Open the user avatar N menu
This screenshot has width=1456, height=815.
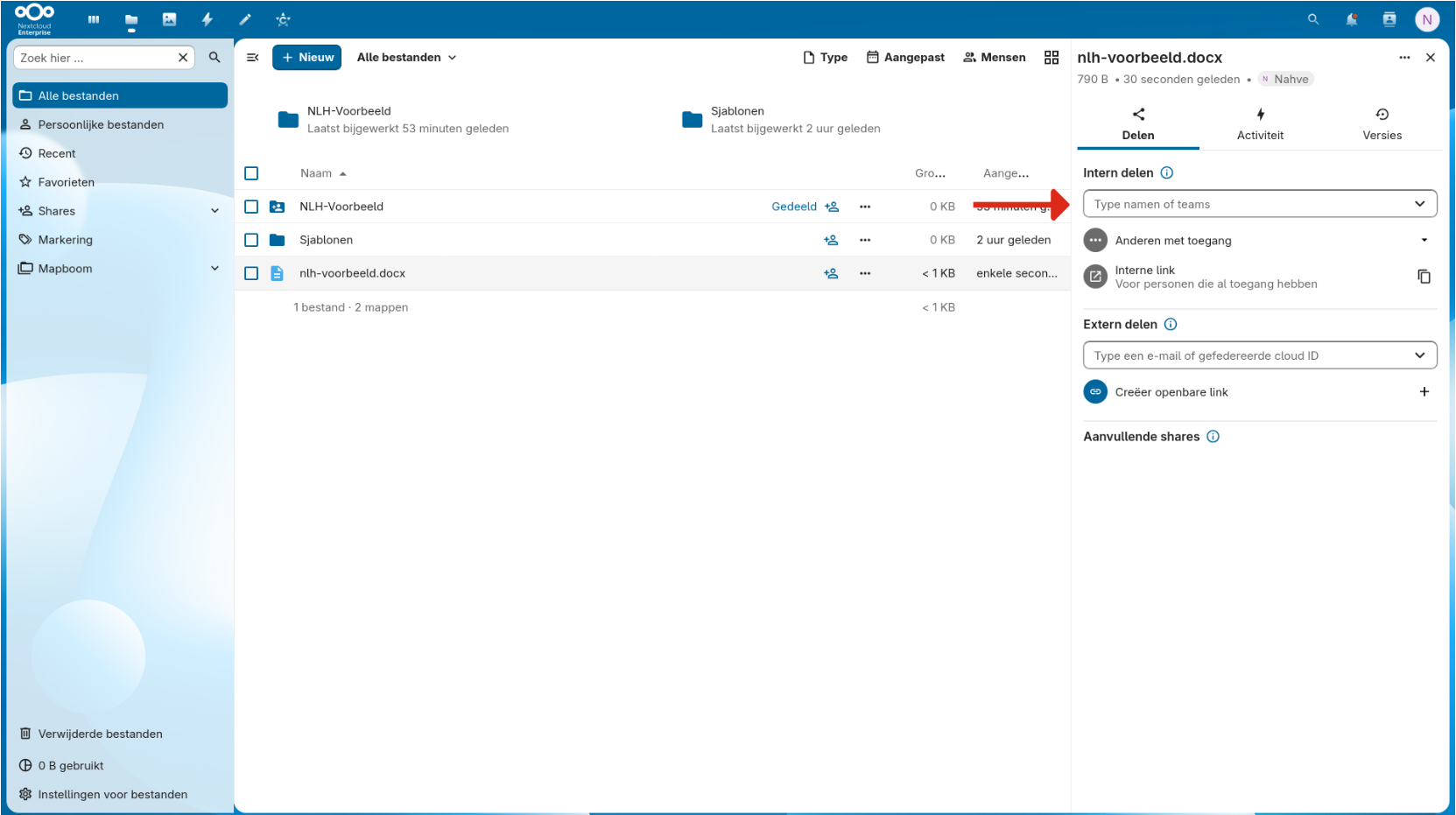coord(1427,19)
